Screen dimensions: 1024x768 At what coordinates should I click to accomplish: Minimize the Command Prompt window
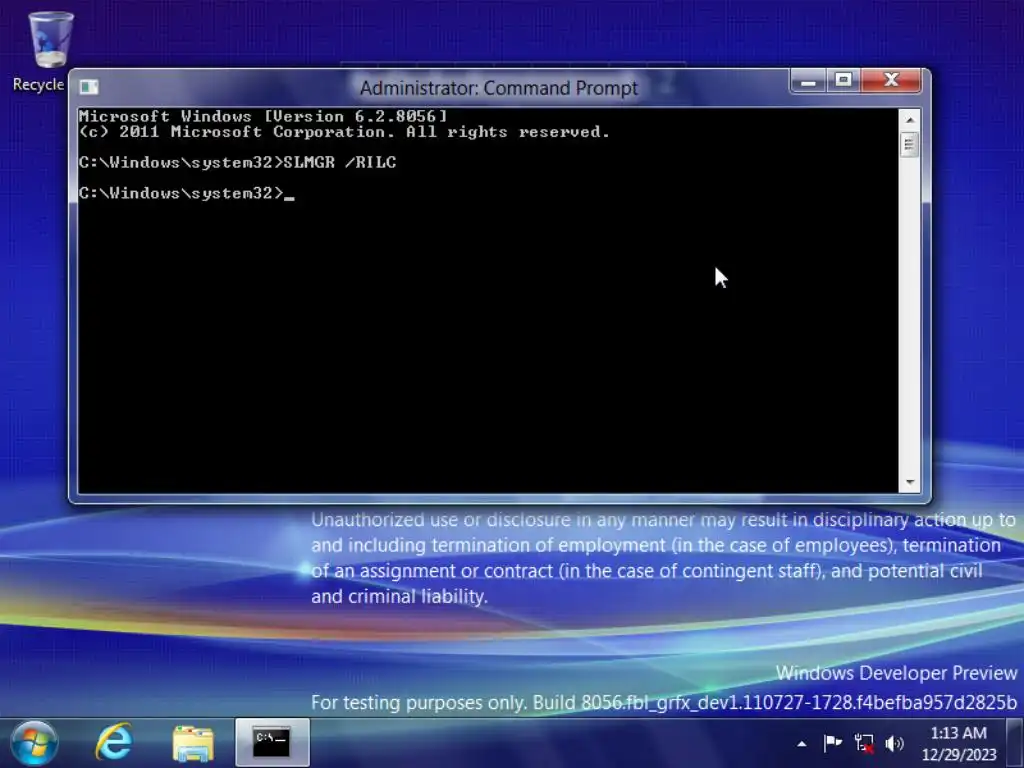(808, 82)
